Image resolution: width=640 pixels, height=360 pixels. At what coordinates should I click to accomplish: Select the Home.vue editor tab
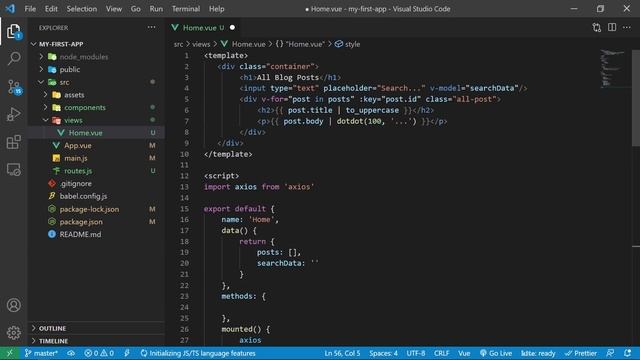coord(203,27)
